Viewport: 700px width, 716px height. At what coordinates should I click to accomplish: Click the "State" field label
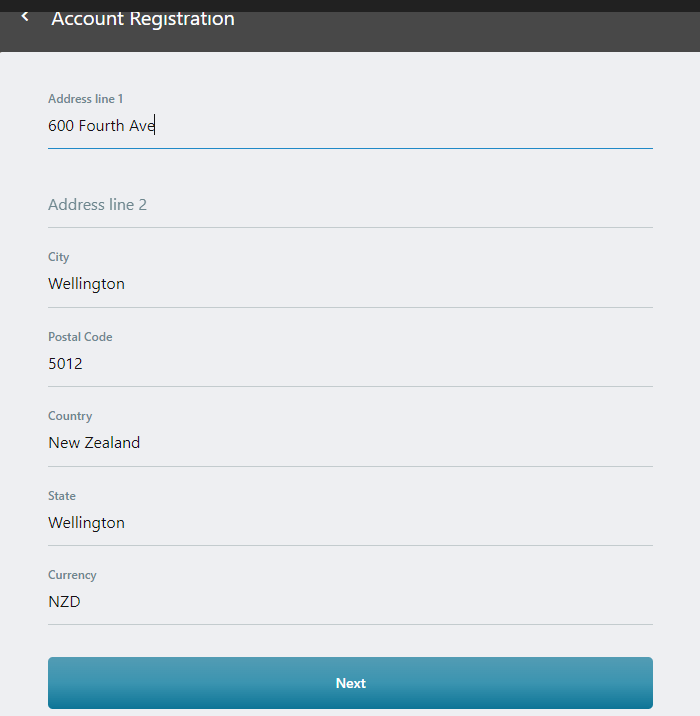click(x=62, y=496)
